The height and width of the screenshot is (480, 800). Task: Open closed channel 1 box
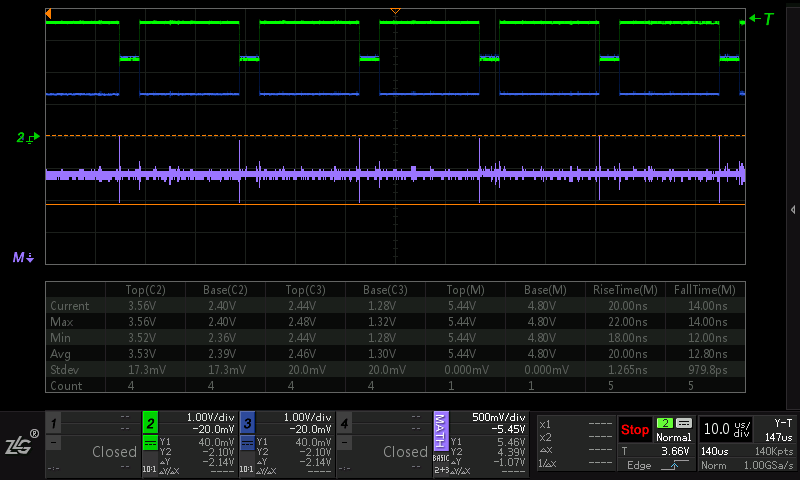[93, 444]
